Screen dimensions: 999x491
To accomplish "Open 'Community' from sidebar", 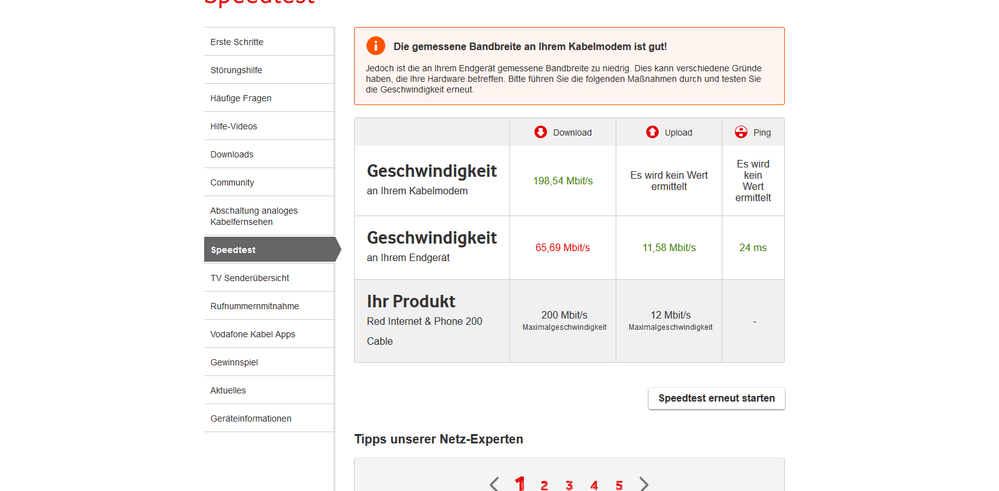I will 232,182.
